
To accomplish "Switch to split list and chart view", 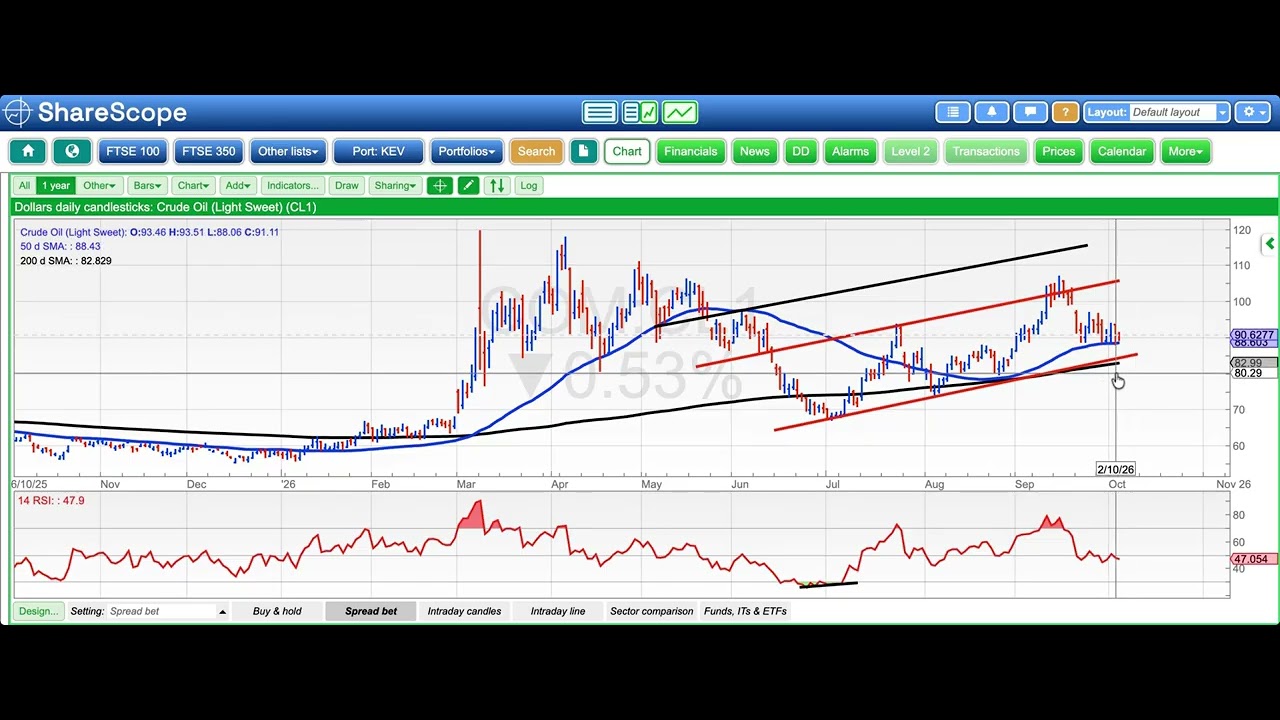I will [640, 112].
